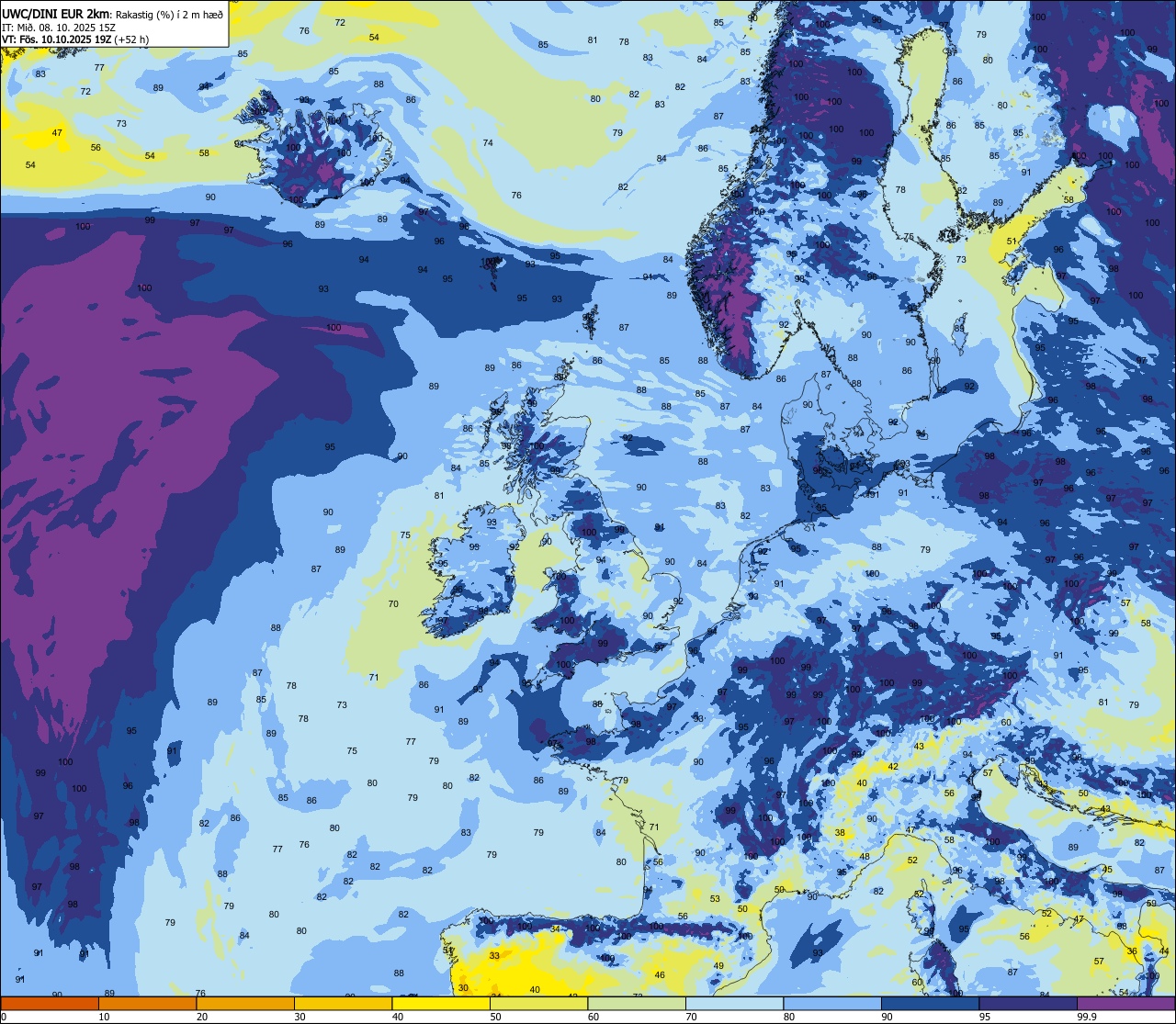
Task: Click the legend scale label 60
Action: [x=594, y=1017]
